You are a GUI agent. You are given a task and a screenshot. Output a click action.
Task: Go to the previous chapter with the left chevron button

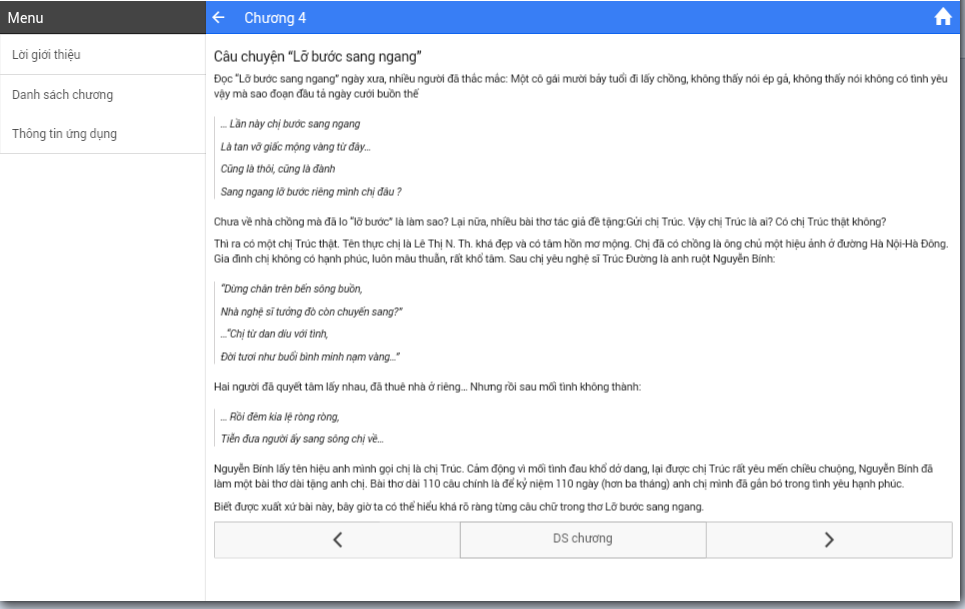pos(337,540)
